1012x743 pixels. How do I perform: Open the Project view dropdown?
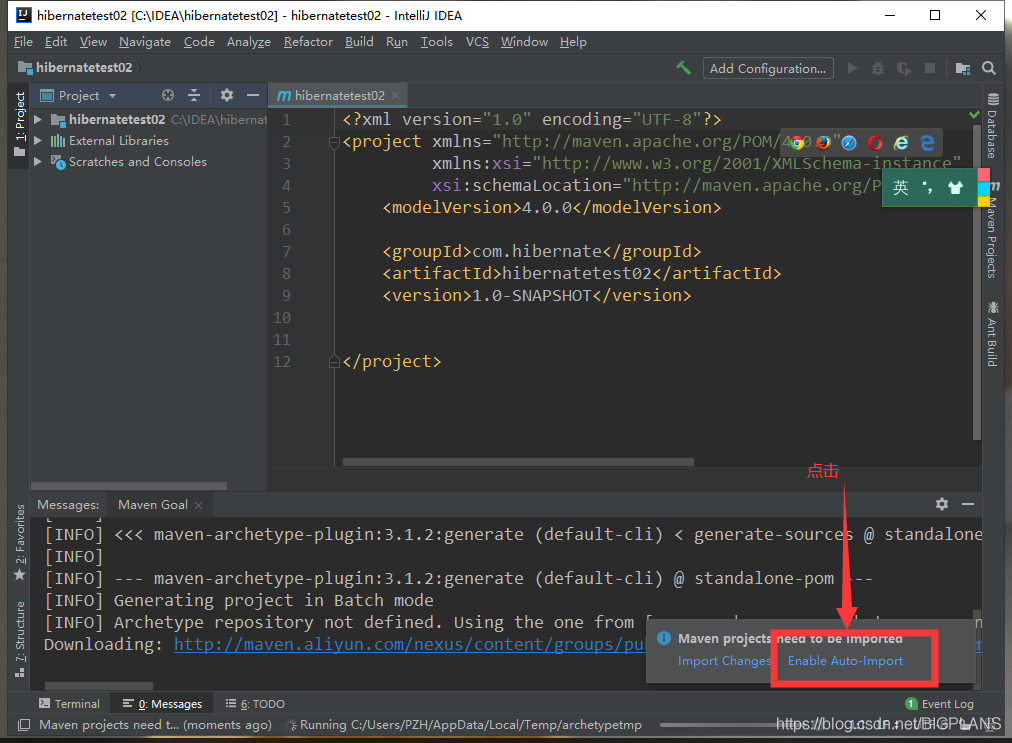tap(112, 96)
